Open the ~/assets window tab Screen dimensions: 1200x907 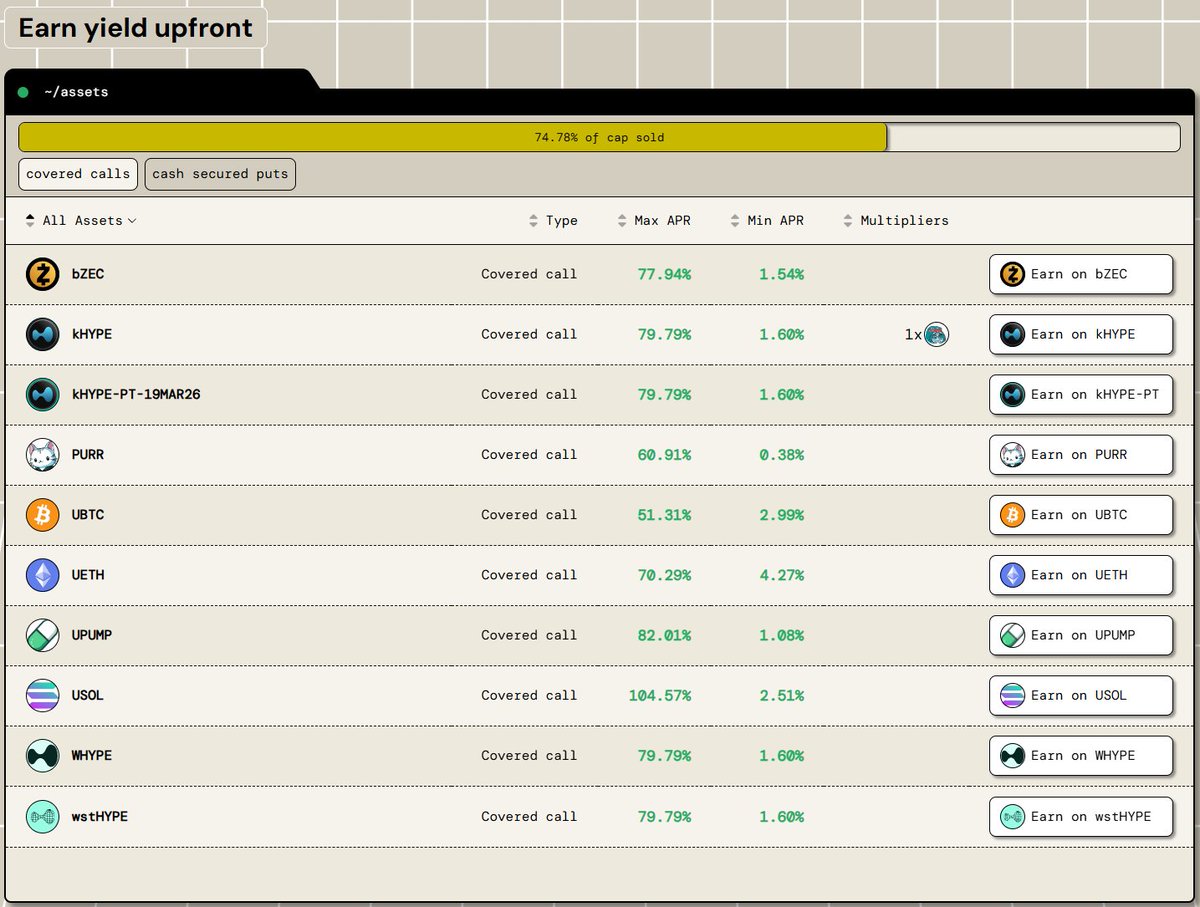tap(76, 92)
